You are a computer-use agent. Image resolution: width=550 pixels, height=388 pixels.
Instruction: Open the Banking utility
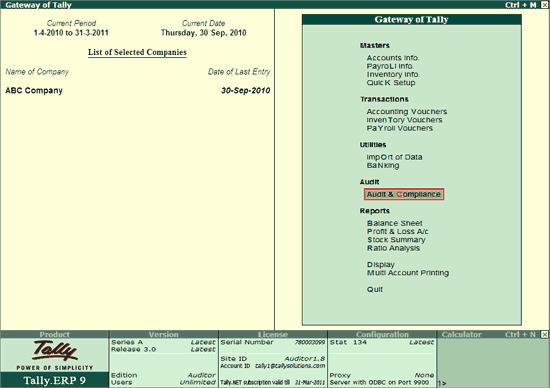coord(383,166)
